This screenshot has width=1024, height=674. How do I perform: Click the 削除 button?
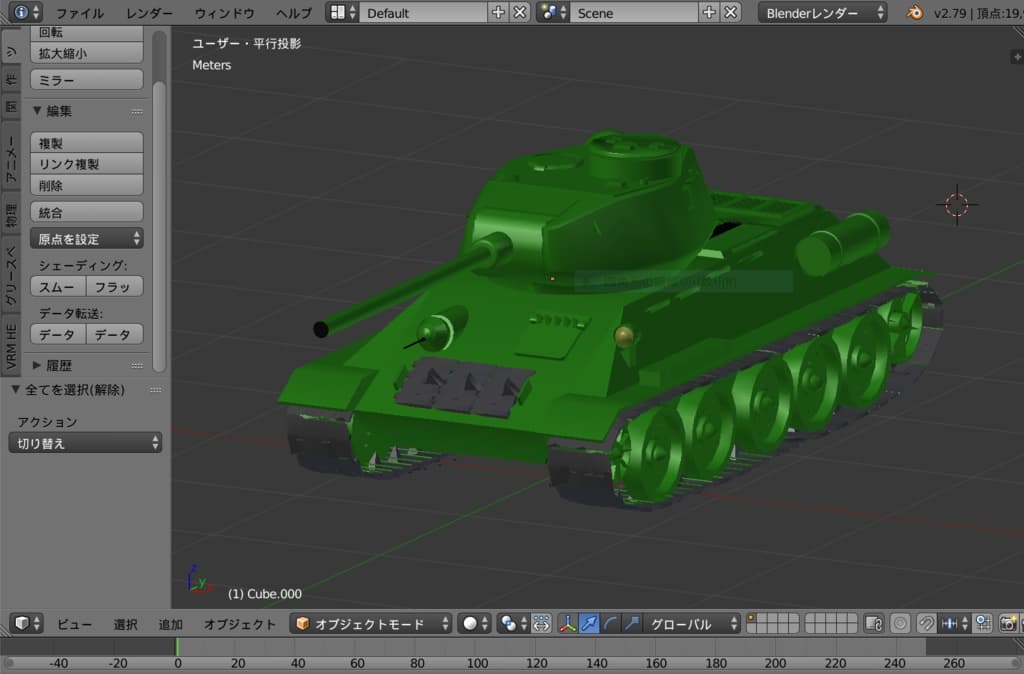tap(86, 185)
